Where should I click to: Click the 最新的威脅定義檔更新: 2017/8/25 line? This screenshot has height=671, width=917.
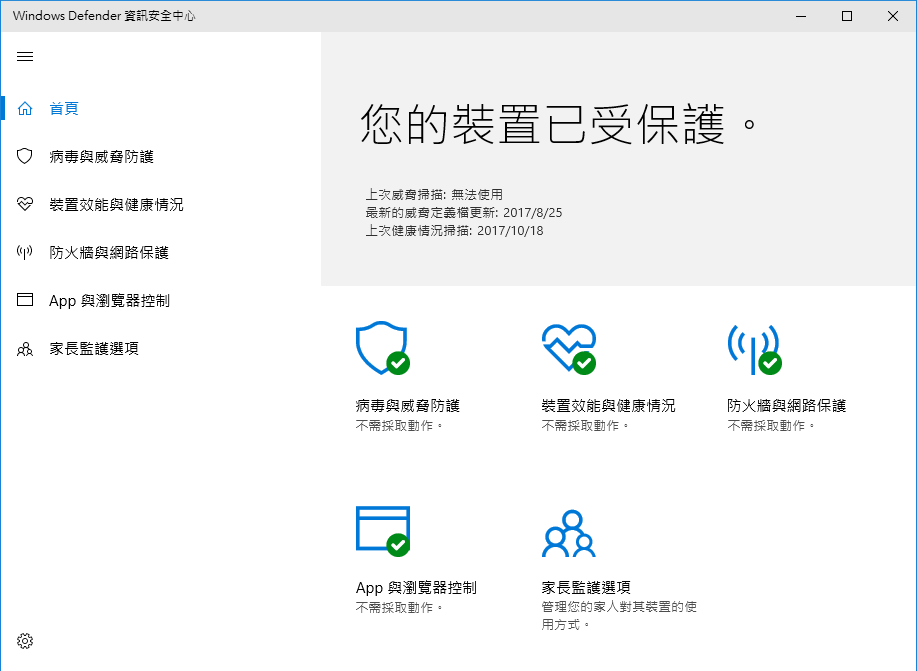point(464,212)
